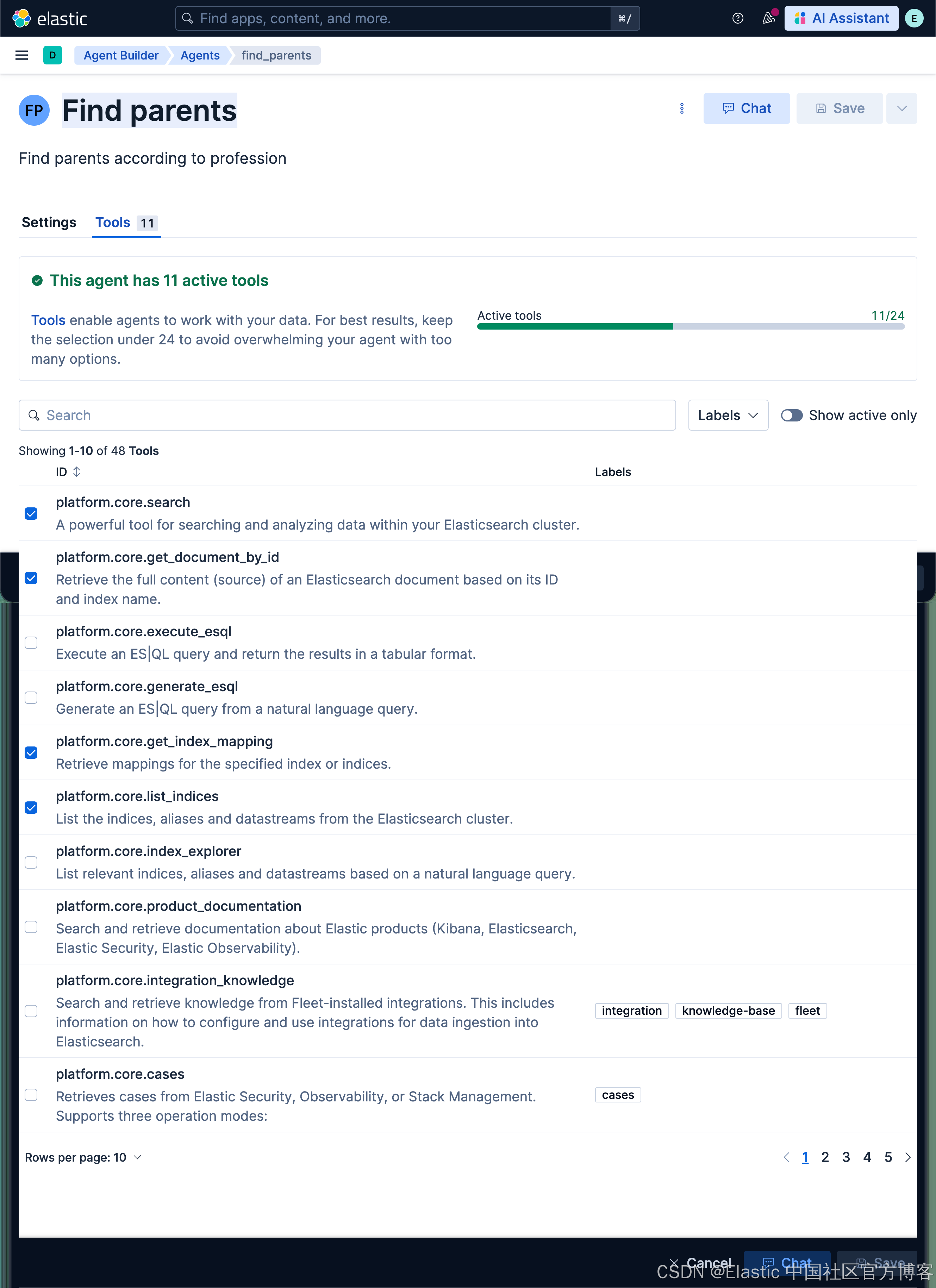Expand the Save button dropdown arrow
This screenshot has height=1288, width=936.
coord(901,108)
